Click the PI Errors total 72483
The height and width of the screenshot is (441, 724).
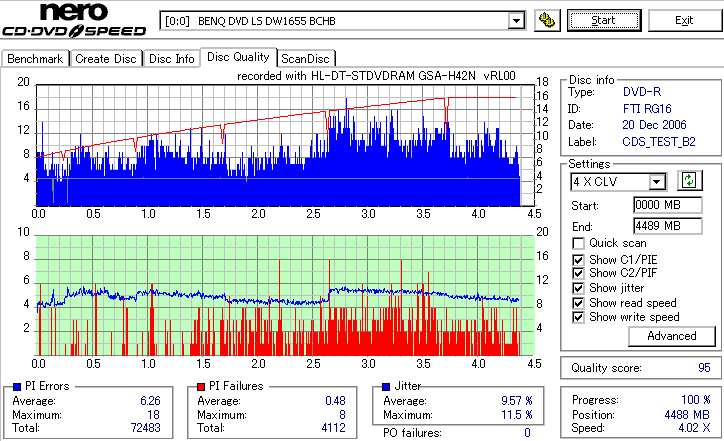point(145,428)
